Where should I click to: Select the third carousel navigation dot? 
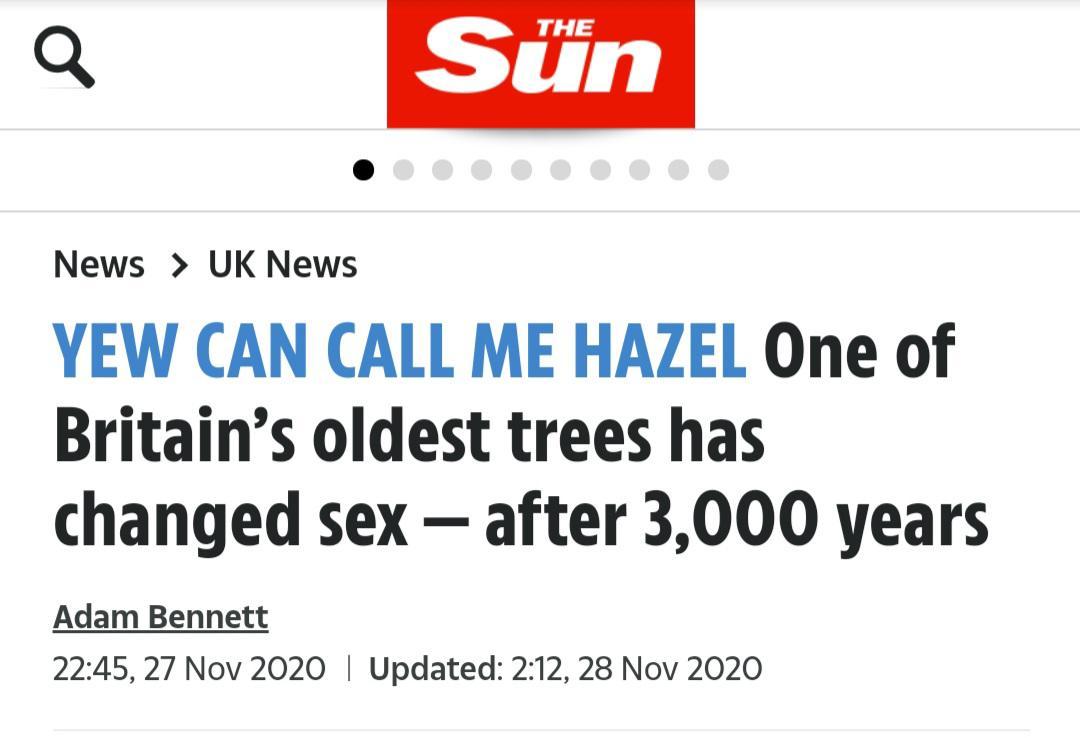(x=443, y=171)
